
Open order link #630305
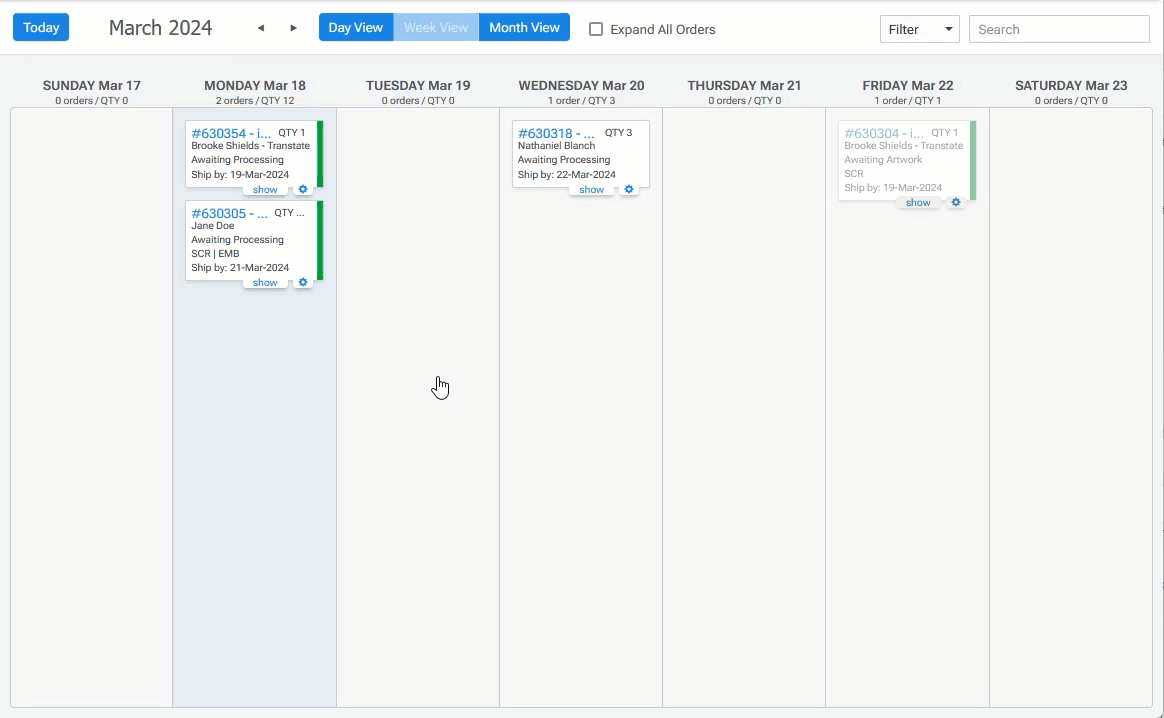click(x=229, y=213)
